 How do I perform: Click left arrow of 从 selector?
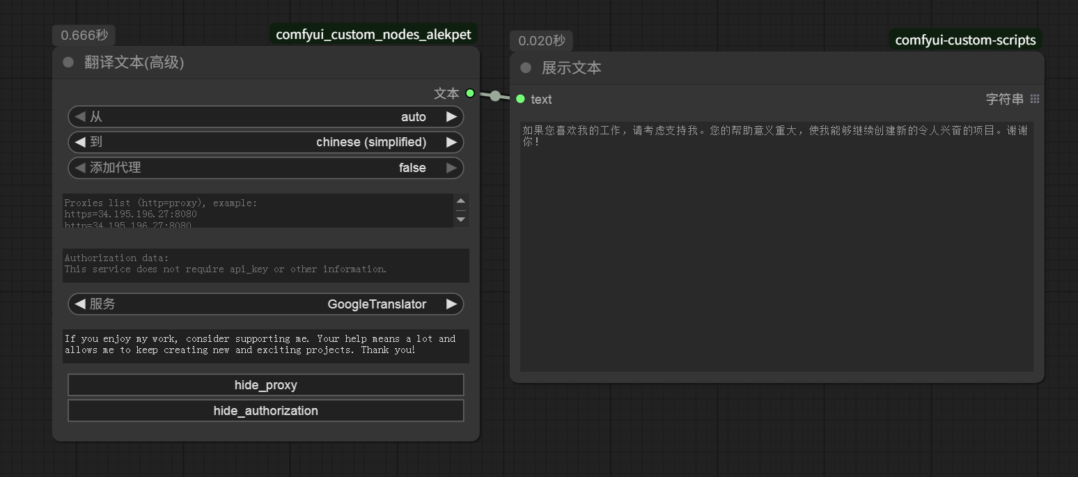click(80, 117)
